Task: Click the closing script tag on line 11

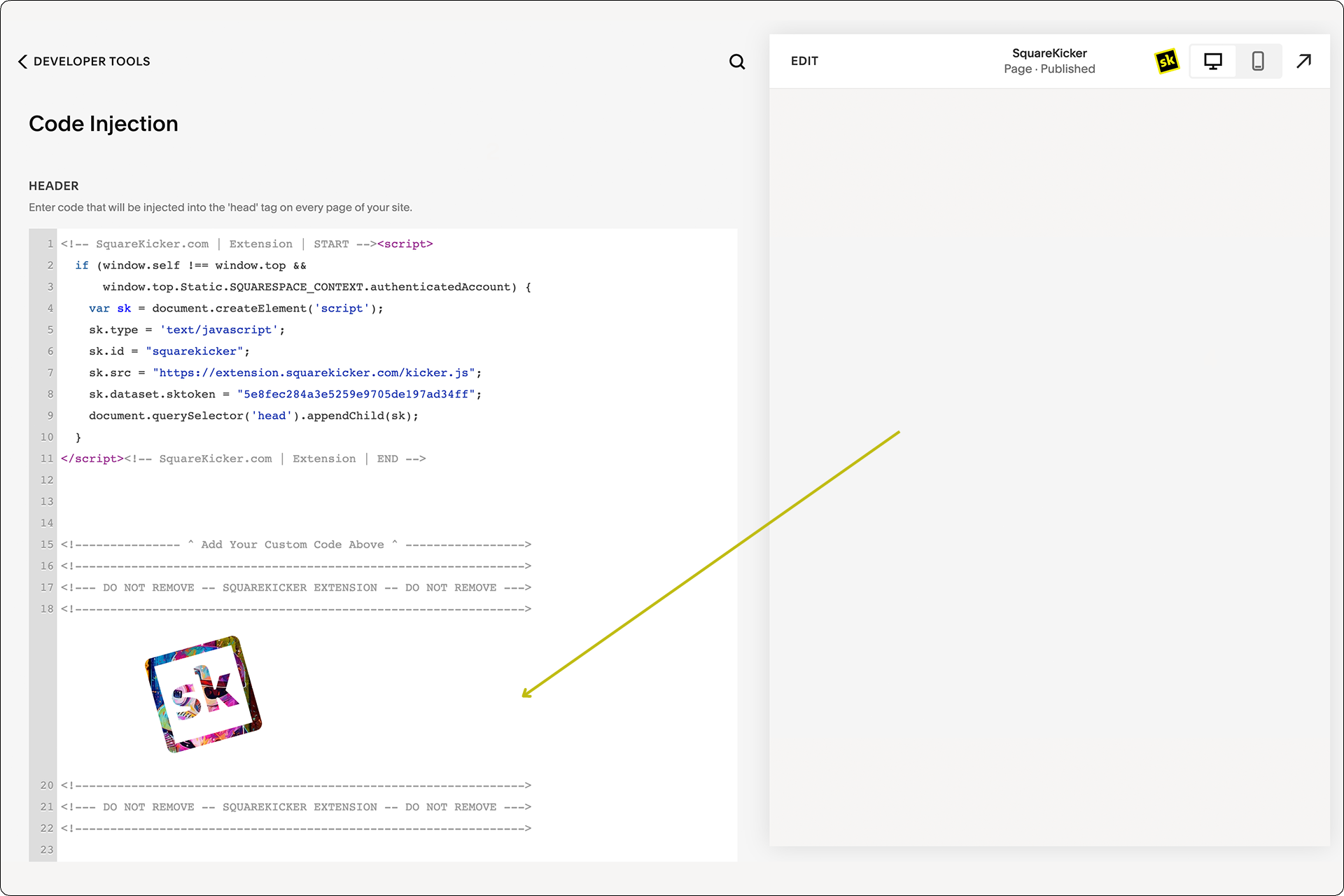Action: 92,458
